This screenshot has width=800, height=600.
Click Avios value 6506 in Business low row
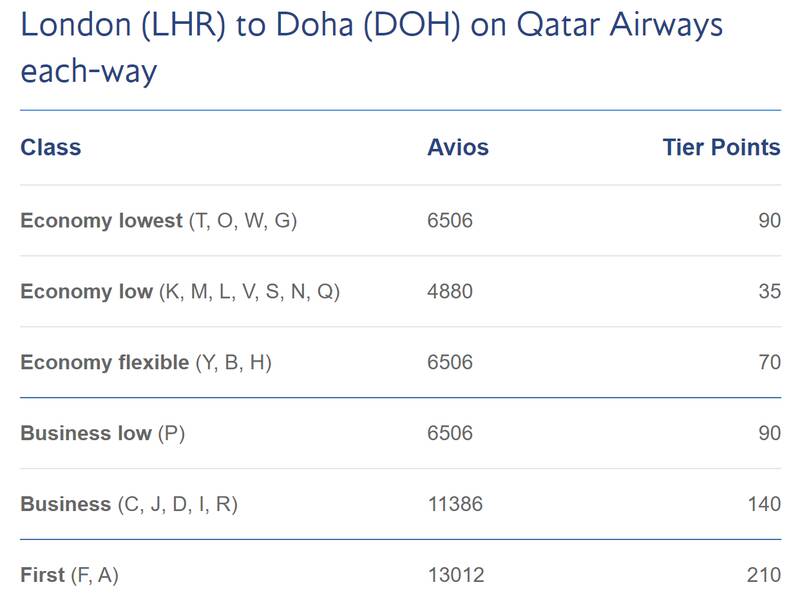[450, 434]
